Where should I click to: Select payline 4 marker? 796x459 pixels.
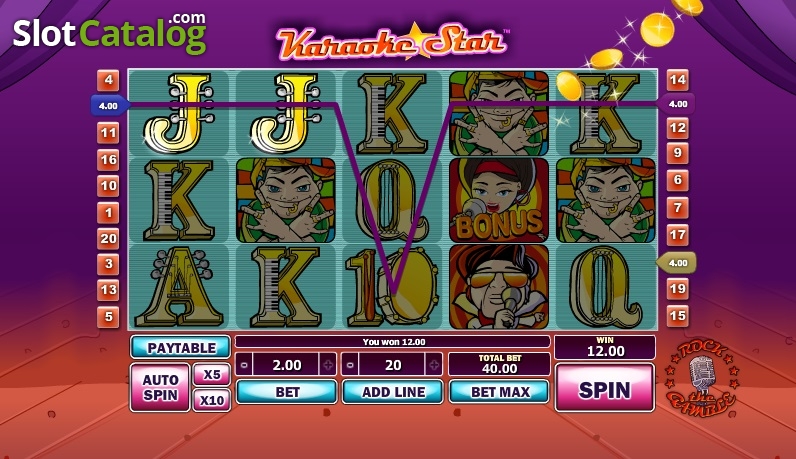coord(108,80)
